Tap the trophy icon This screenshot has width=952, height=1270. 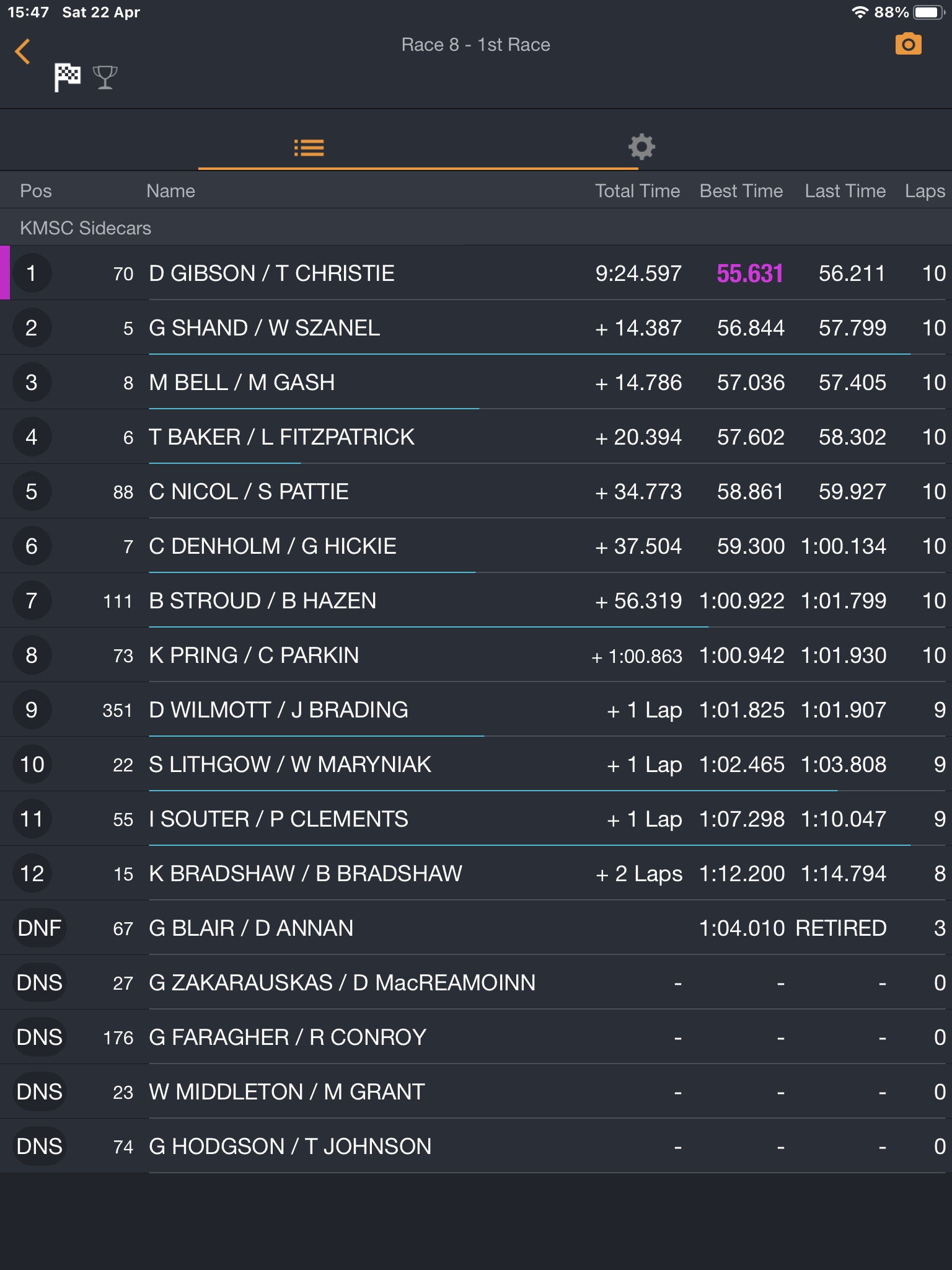coord(105,78)
